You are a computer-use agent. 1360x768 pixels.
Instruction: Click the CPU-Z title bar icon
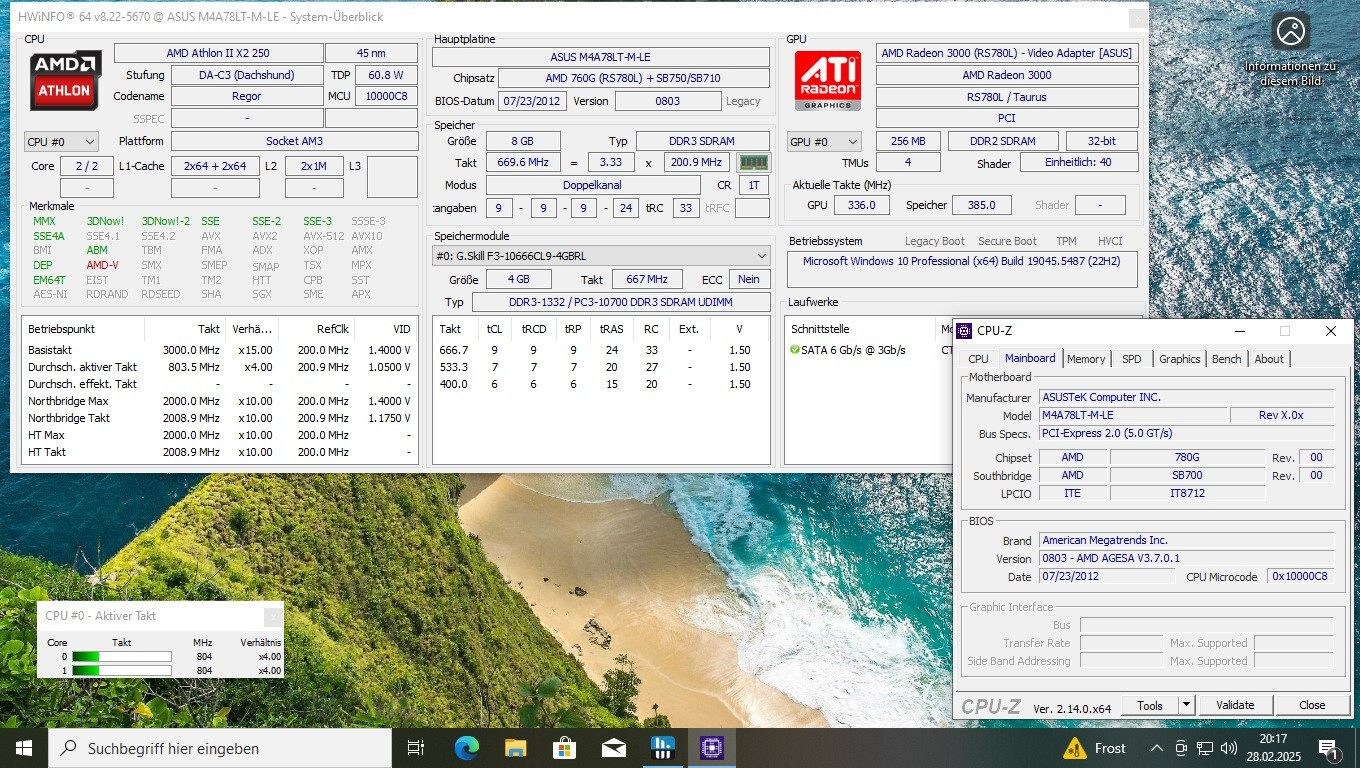click(966, 331)
